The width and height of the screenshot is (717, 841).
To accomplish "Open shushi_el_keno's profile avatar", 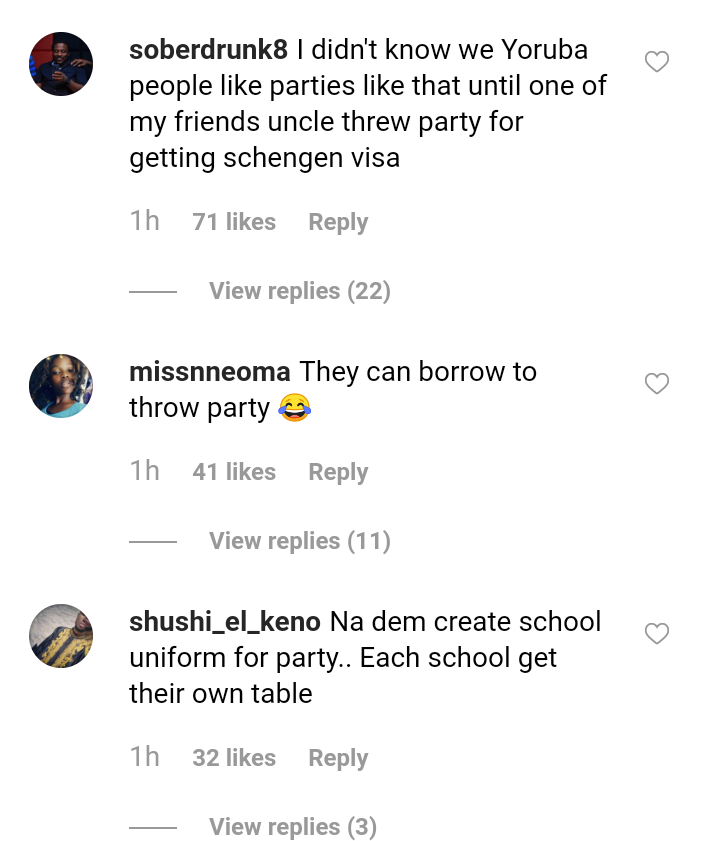I will [x=61, y=636].
